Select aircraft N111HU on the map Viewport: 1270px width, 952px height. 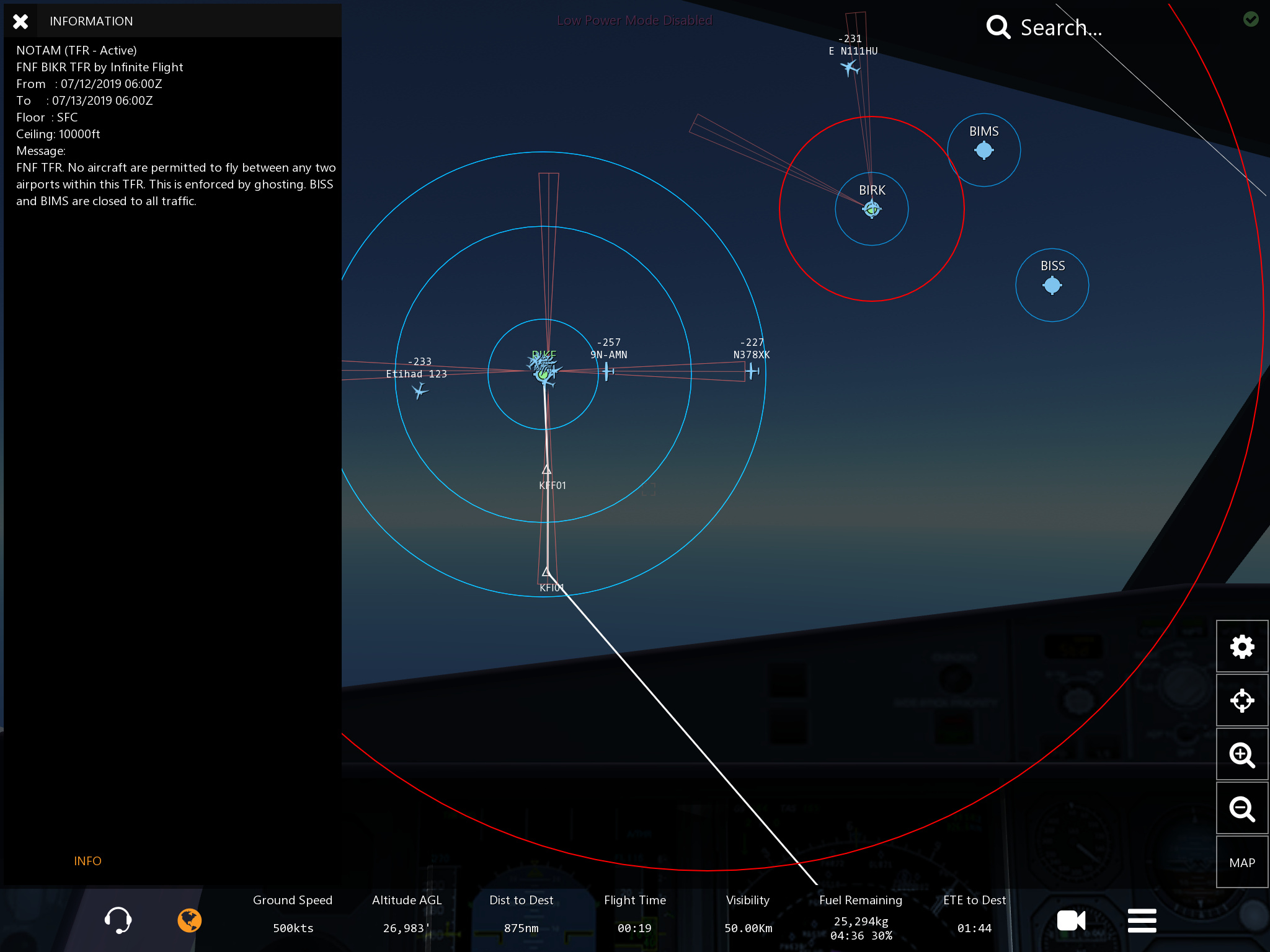(x=850, y=67)
